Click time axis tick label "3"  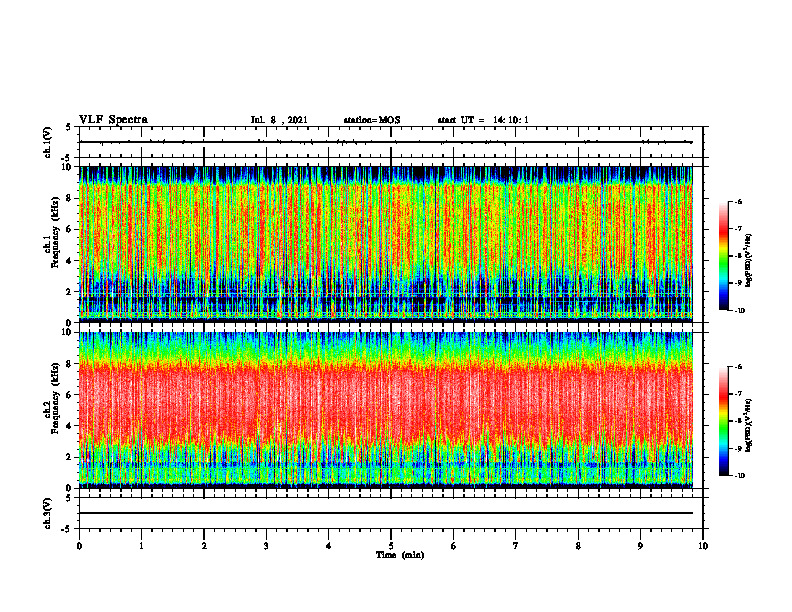click(x=266, y=546)
